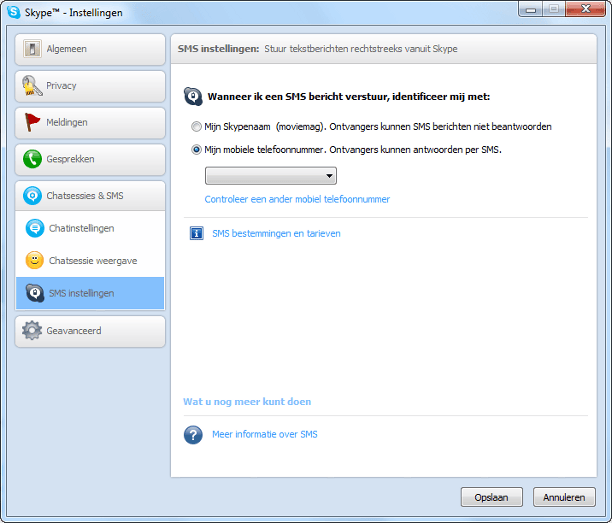
Task: Open the Privacy settings section
Action: coord(90,86)
